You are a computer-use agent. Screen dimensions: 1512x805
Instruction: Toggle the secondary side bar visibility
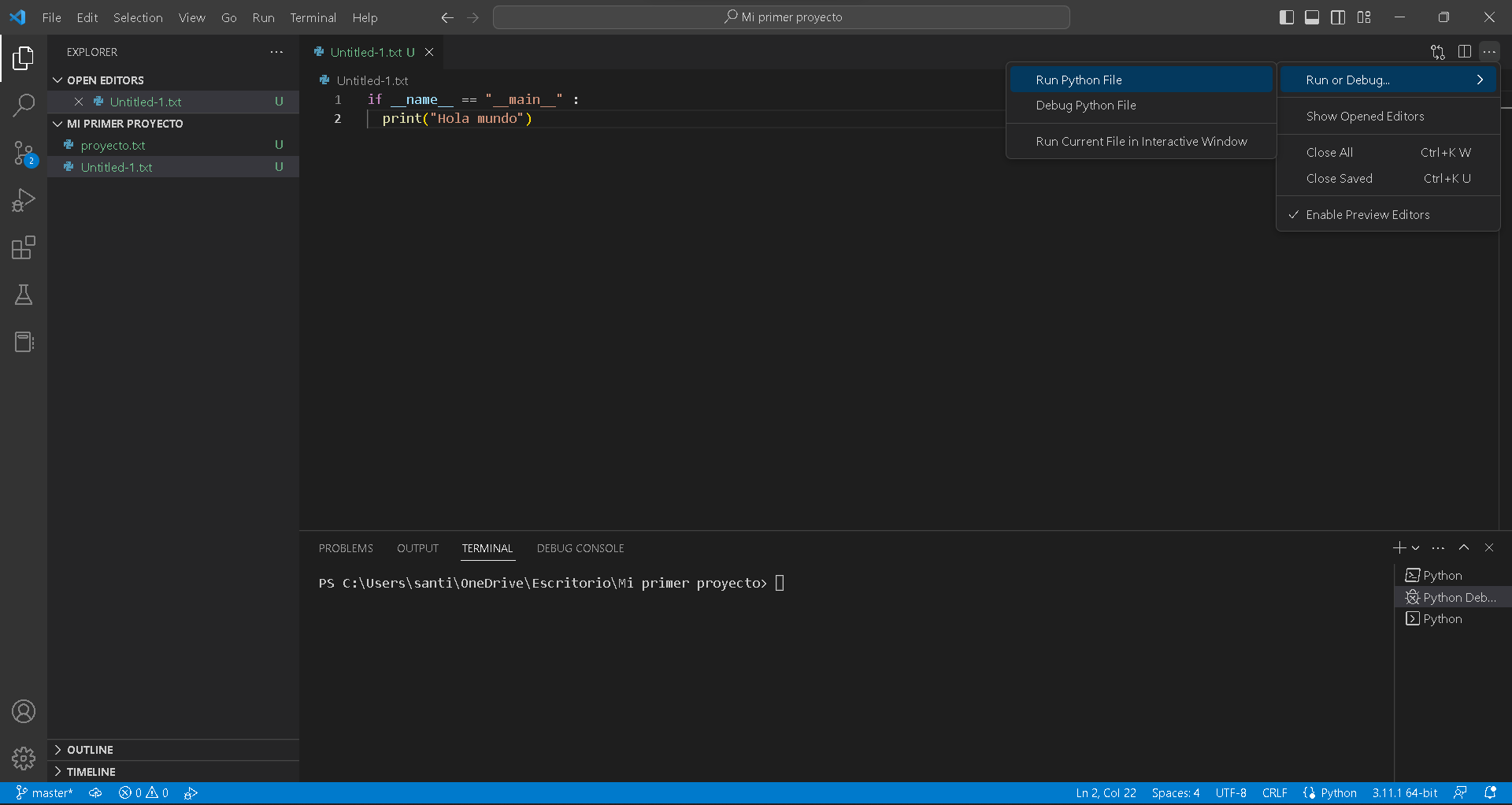(x=1338, y=17)
